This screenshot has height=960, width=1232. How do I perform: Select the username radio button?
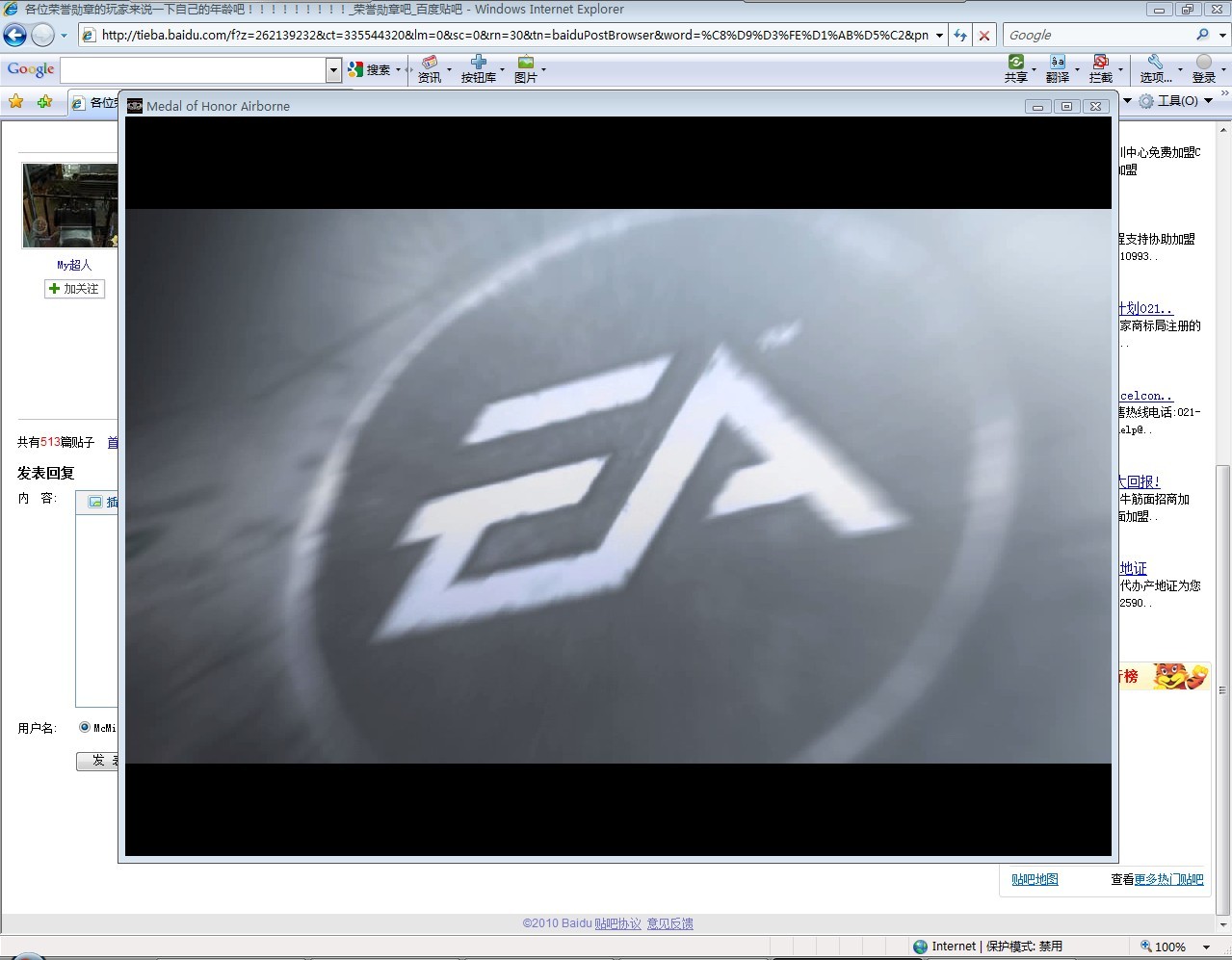(85, 728)
